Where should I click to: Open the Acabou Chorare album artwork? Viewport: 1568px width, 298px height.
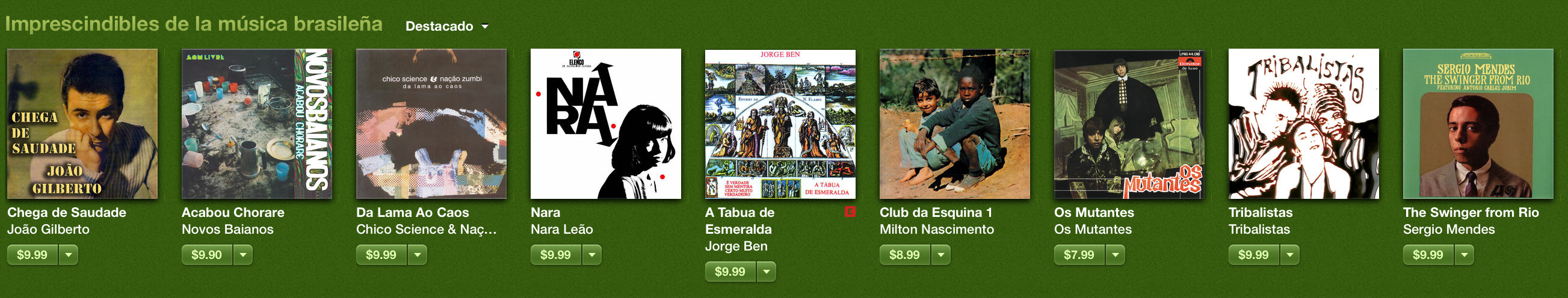[257, 124]
